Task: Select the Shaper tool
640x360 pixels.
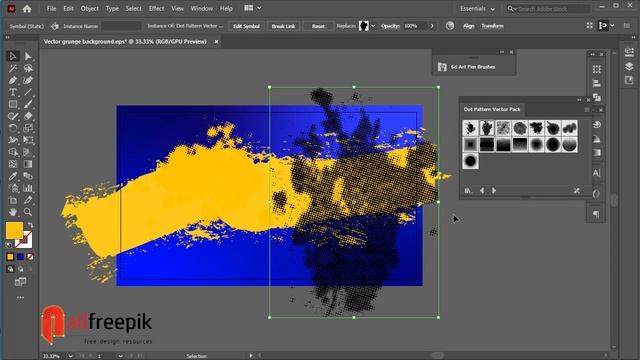Action: (13, 116)
